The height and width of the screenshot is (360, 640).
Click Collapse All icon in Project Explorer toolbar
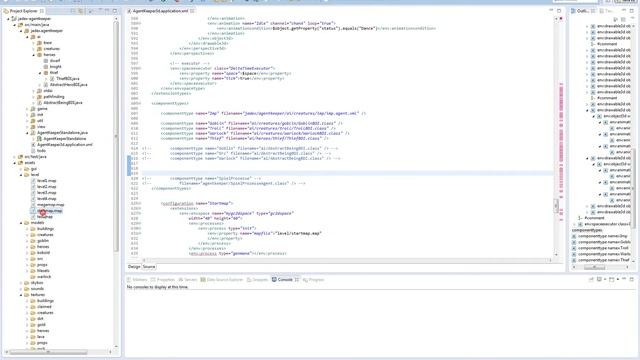73,11
